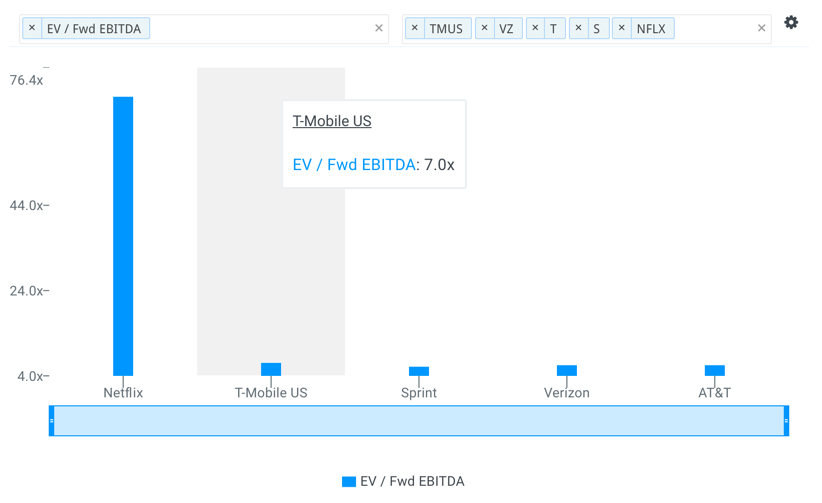This screenshot has height=503, width=822.
Task: Click the left handle of range selector
Action: 51,421
